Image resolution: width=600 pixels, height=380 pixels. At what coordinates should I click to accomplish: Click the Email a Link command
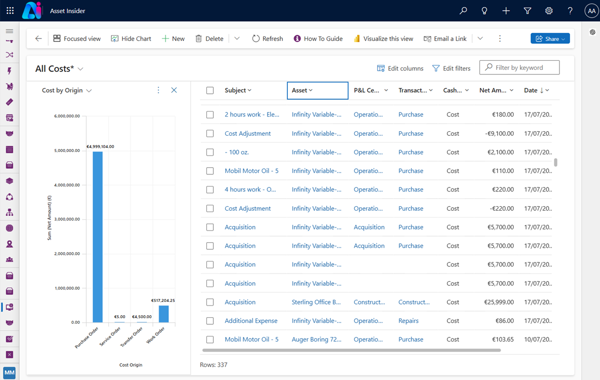click(445, 38)
